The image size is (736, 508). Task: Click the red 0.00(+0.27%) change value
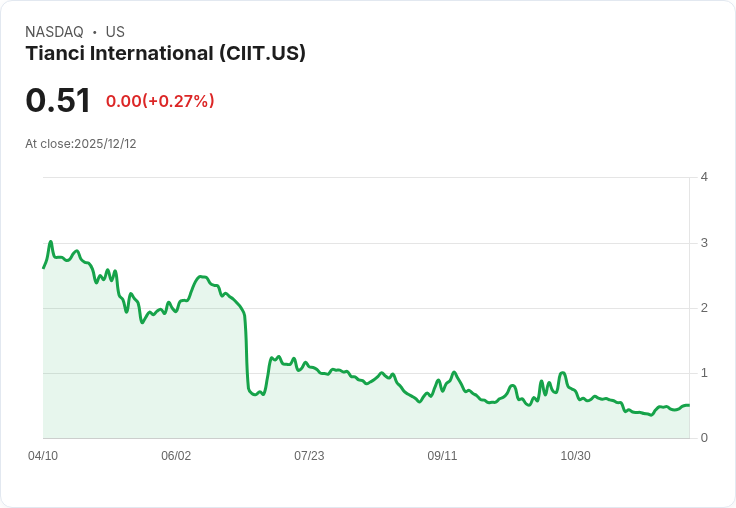pos(160,101)
